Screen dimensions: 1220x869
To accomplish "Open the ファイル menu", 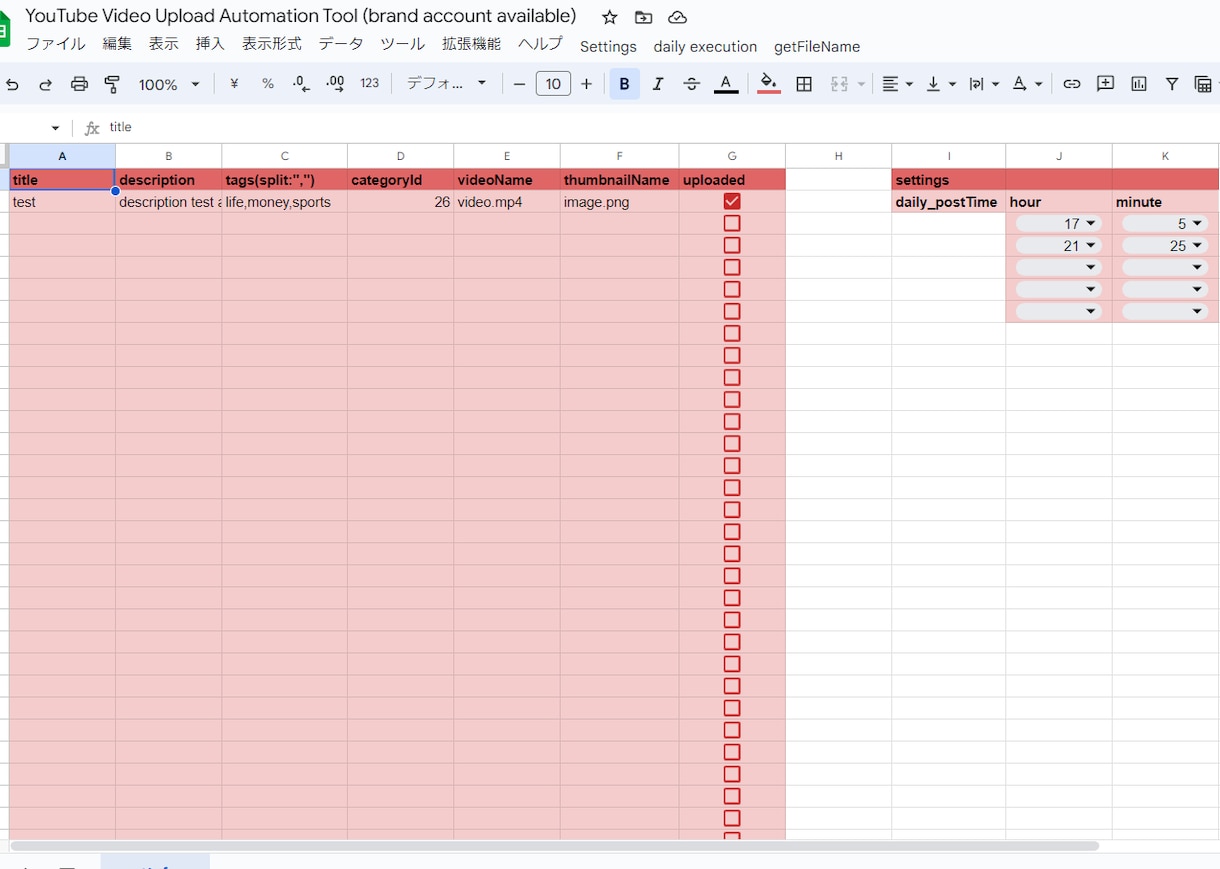I will [56, 44].
